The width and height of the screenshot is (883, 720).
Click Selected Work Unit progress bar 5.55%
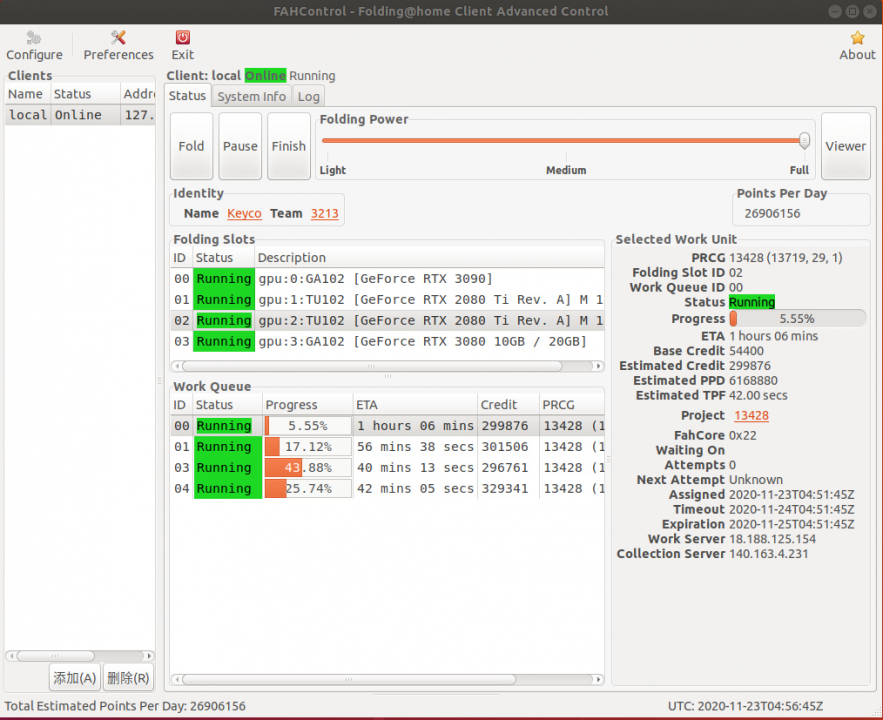(797, 319)
